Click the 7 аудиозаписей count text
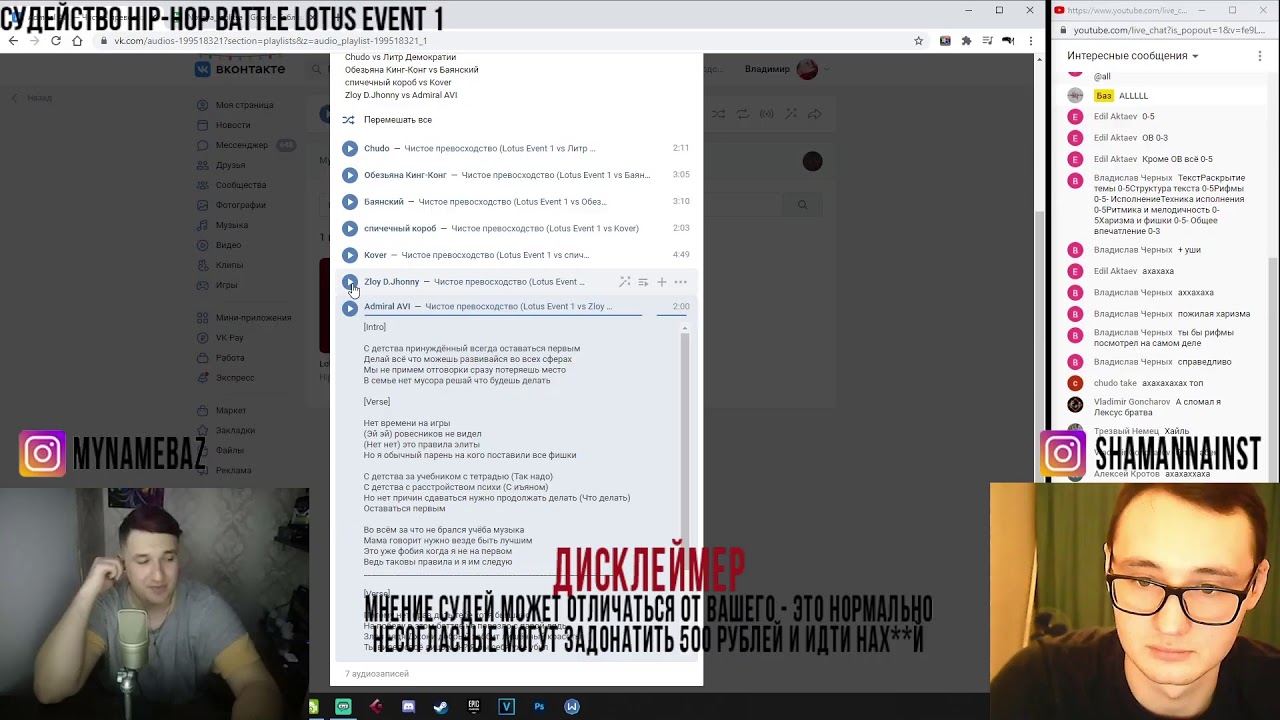This screenshot has height=720, width=1280. click(x=377, y=674)
